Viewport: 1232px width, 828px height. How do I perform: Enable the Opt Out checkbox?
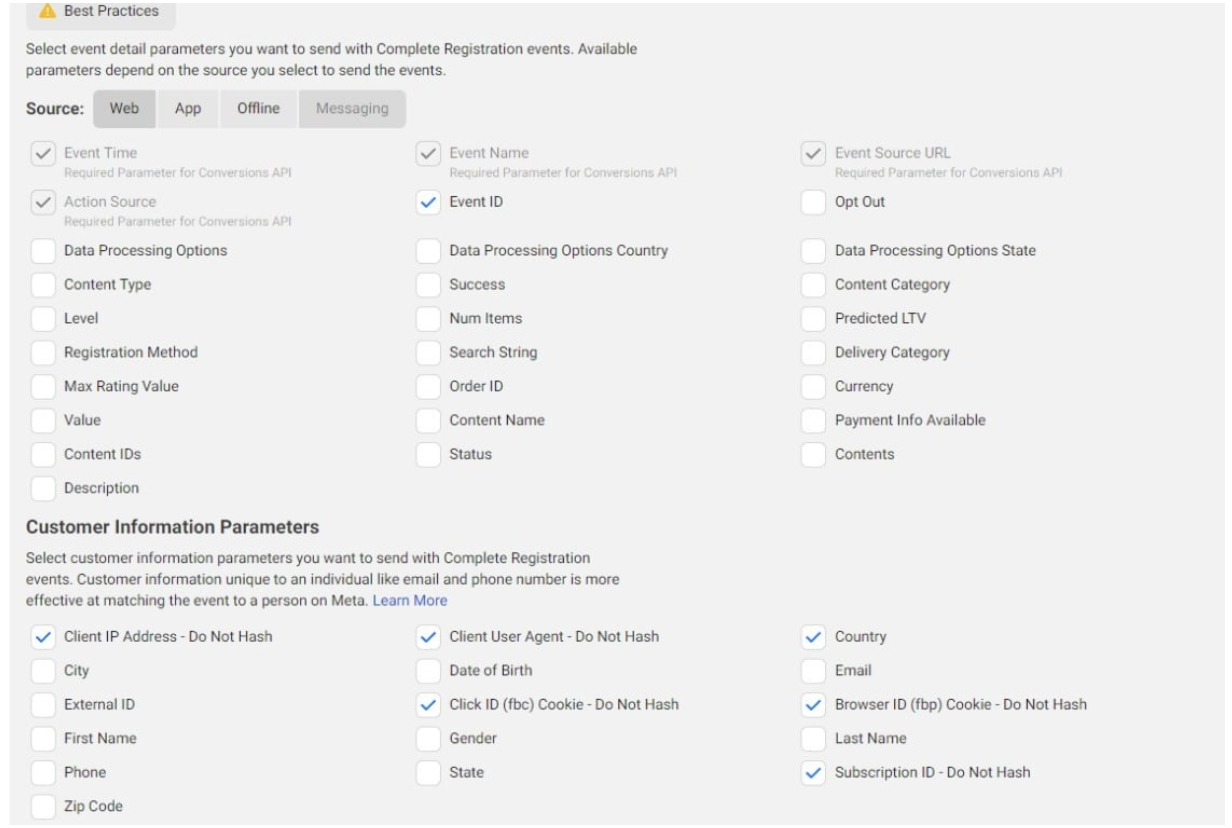click(x=814, y=202)
